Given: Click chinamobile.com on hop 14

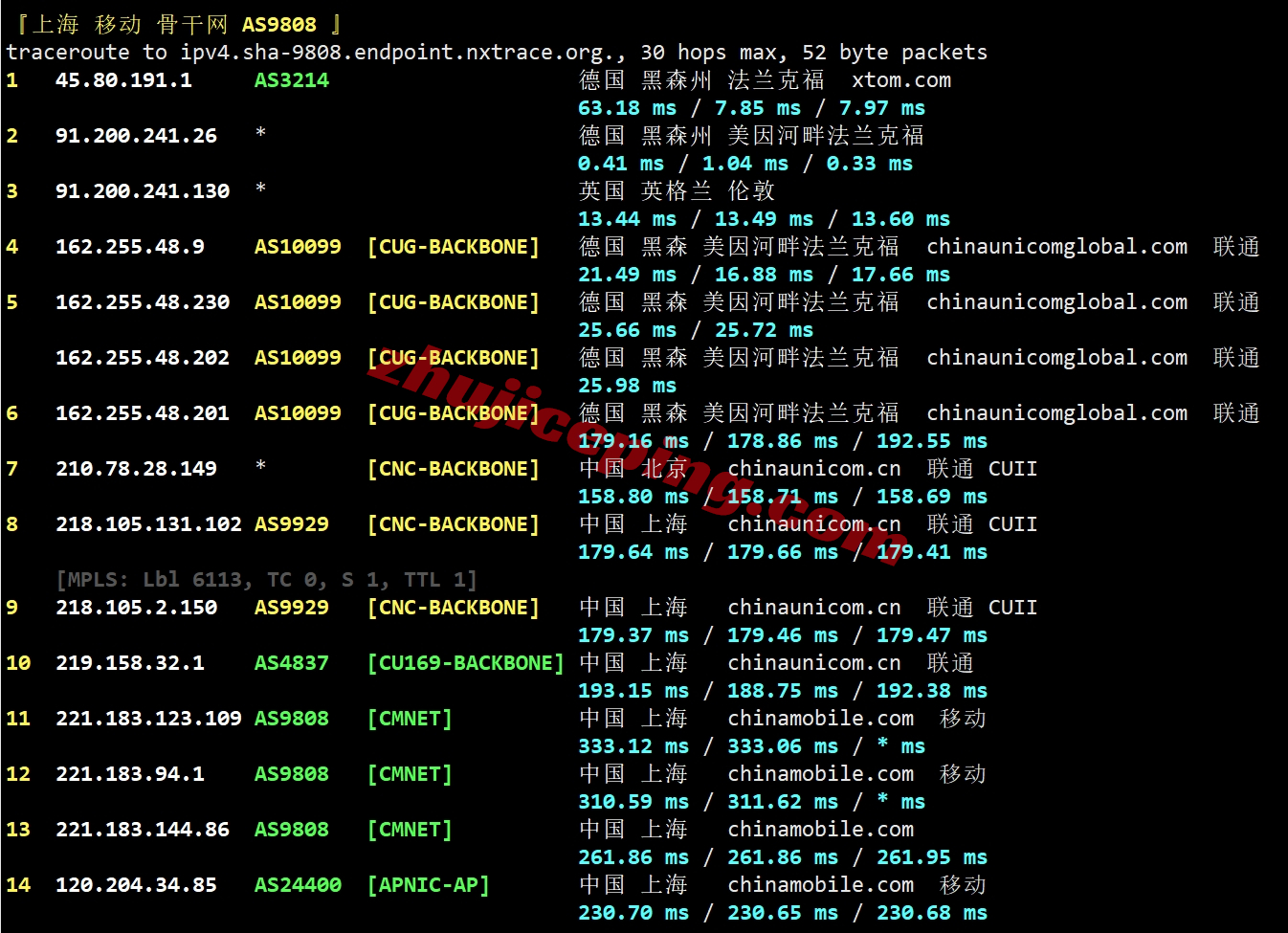Looking at the screenshot, I should click(x=820, y=885).
